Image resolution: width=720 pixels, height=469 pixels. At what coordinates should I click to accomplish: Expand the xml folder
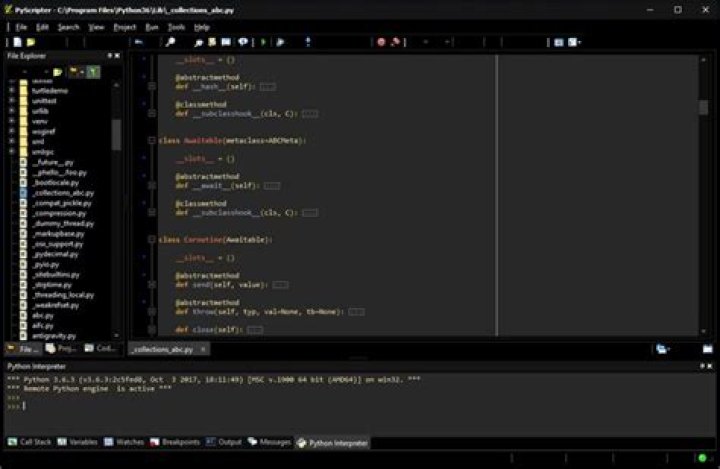coord(12,141)
